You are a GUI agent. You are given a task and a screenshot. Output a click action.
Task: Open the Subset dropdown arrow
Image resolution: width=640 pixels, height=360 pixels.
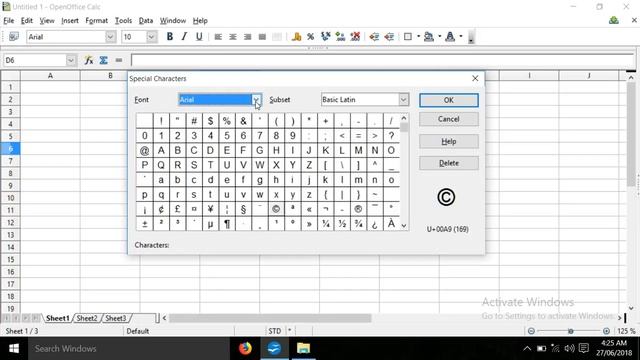click(x=403, y=100)
